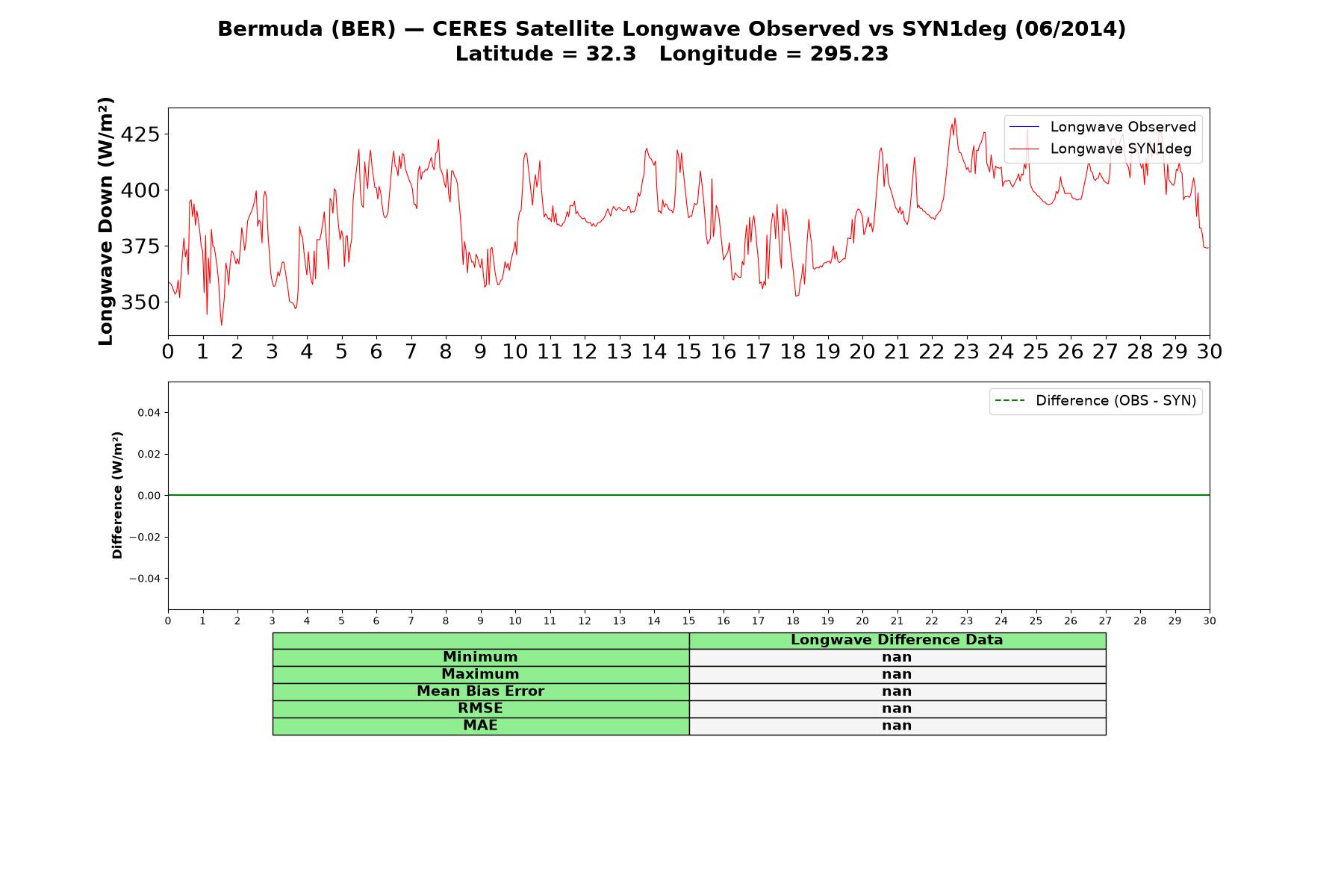Click the red SYN1deg legend line swatch

pos(1024,149)
